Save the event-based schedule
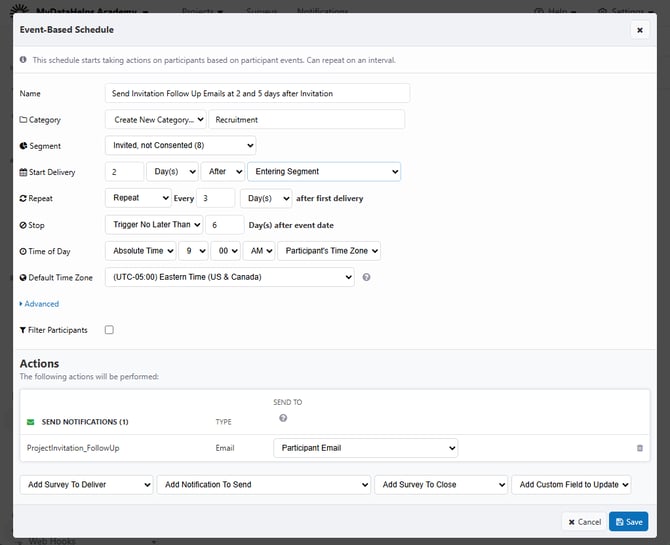The image size is (670, 545). tap(628, 522)
